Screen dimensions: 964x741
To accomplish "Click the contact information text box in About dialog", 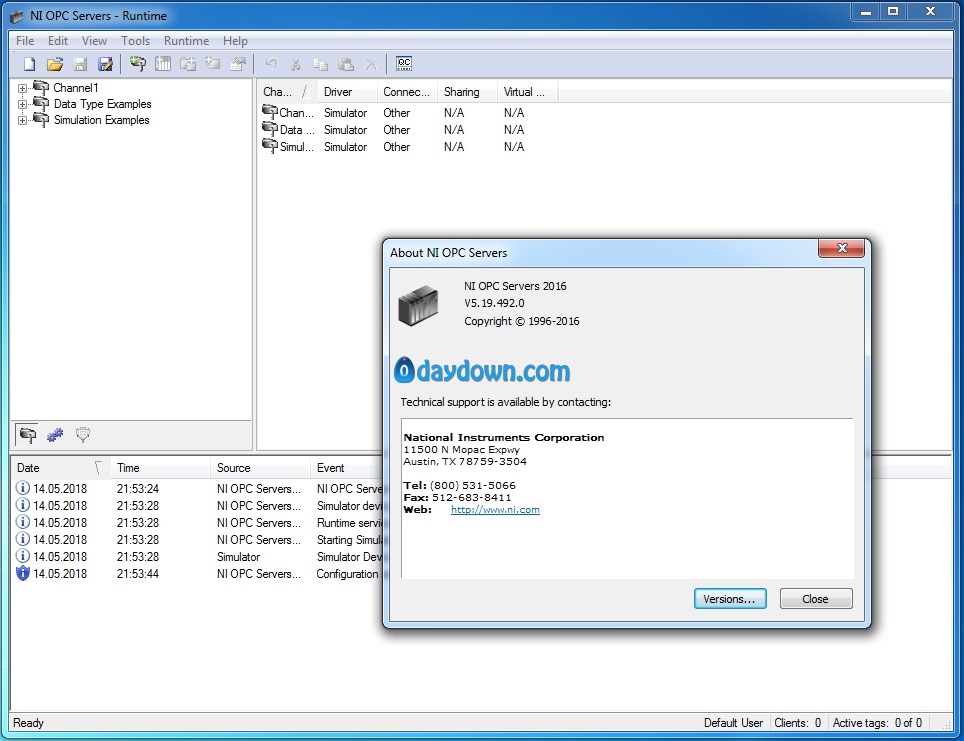I will (627, 498).
